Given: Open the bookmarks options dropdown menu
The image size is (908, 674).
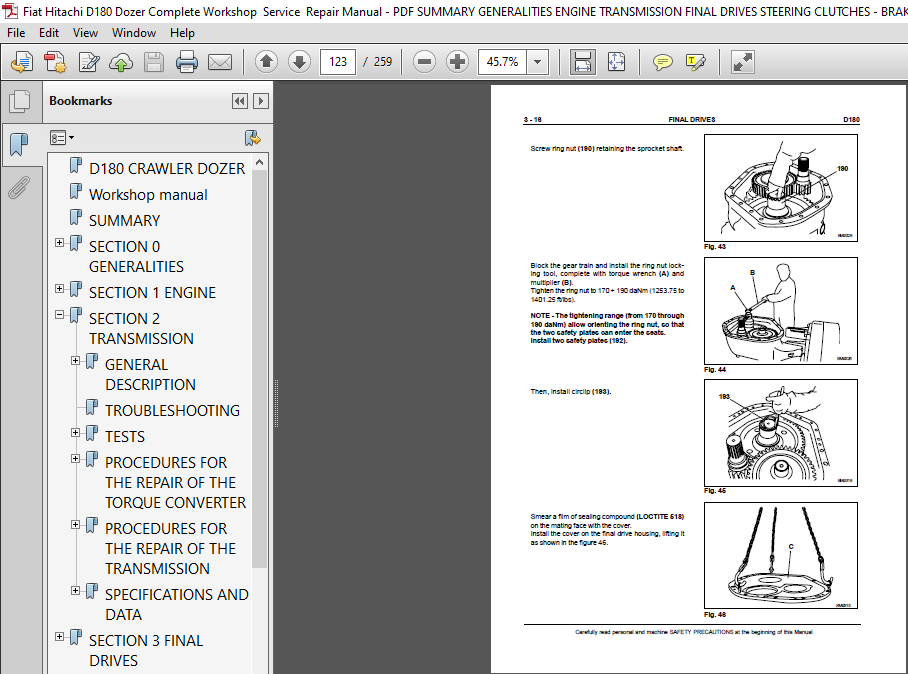Looking at the screenshot, I should (62, 138).
